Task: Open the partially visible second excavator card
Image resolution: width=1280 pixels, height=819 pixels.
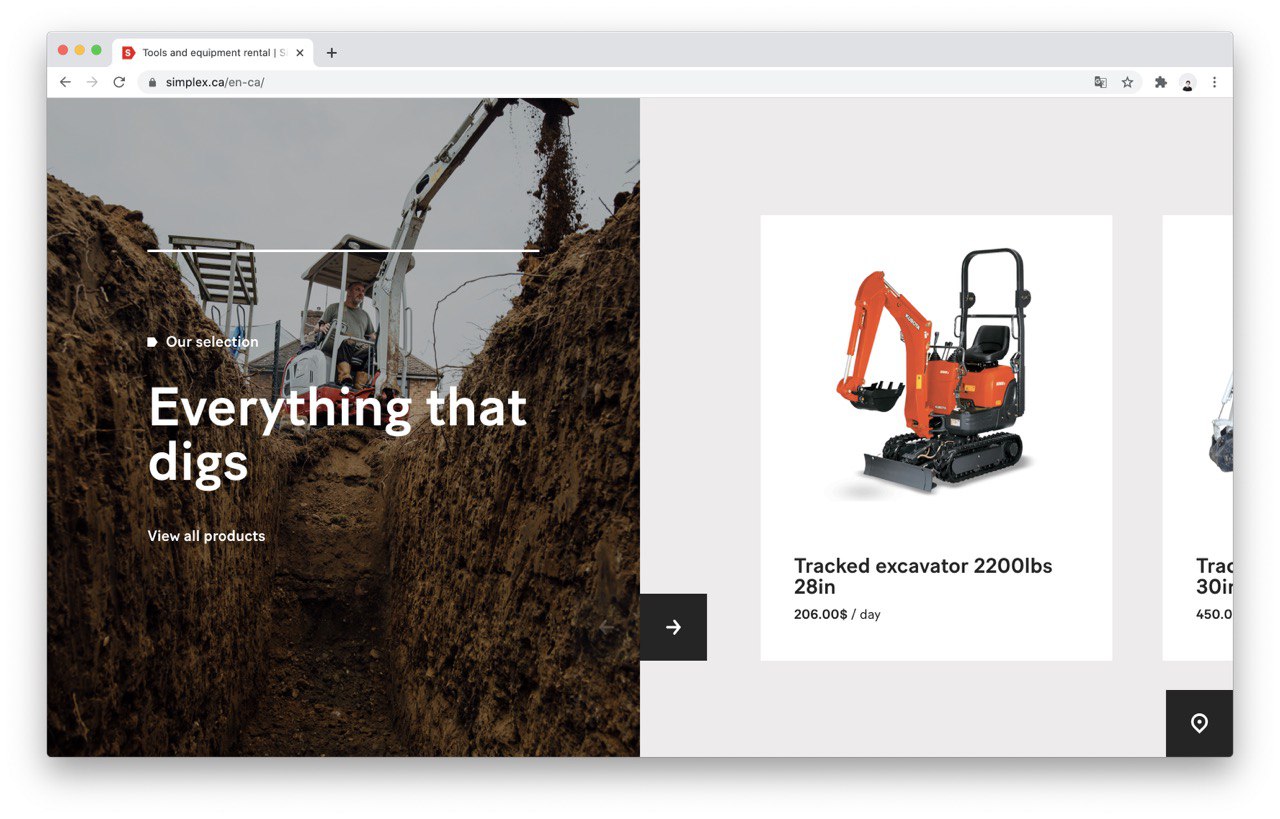Action: 1197,438
